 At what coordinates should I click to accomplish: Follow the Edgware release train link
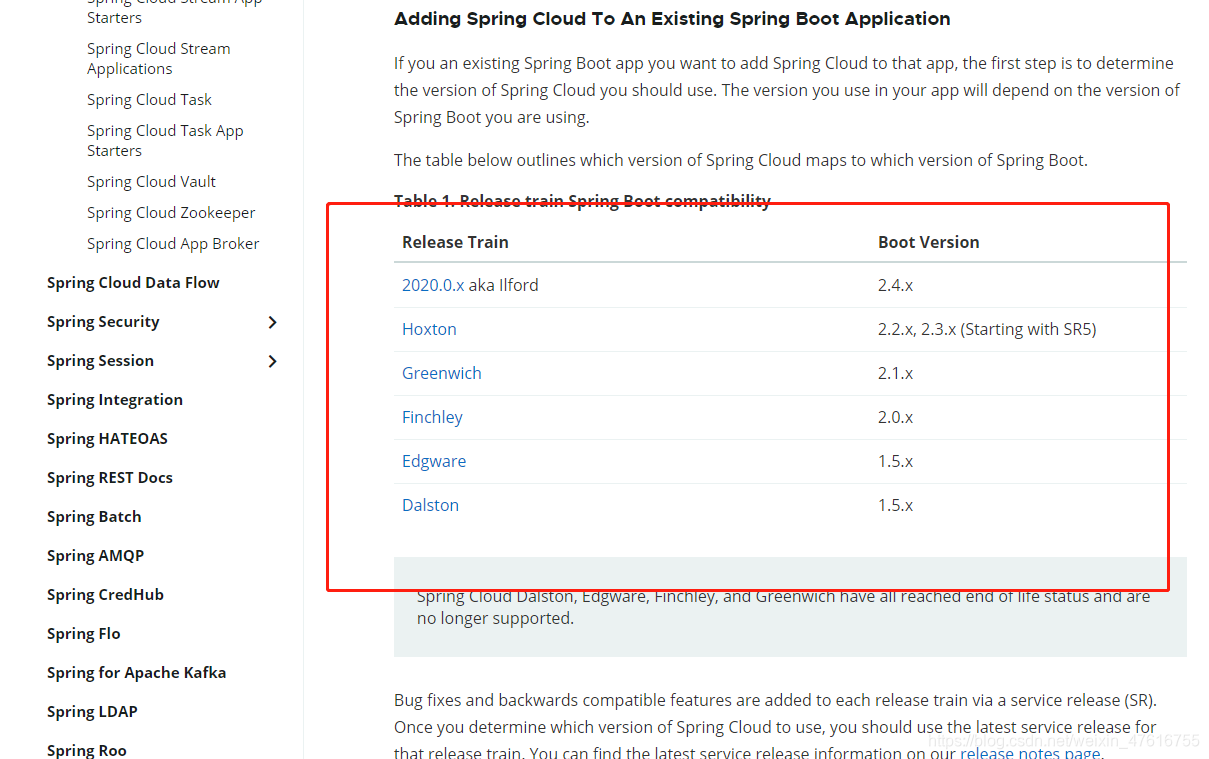click(434, 461)
